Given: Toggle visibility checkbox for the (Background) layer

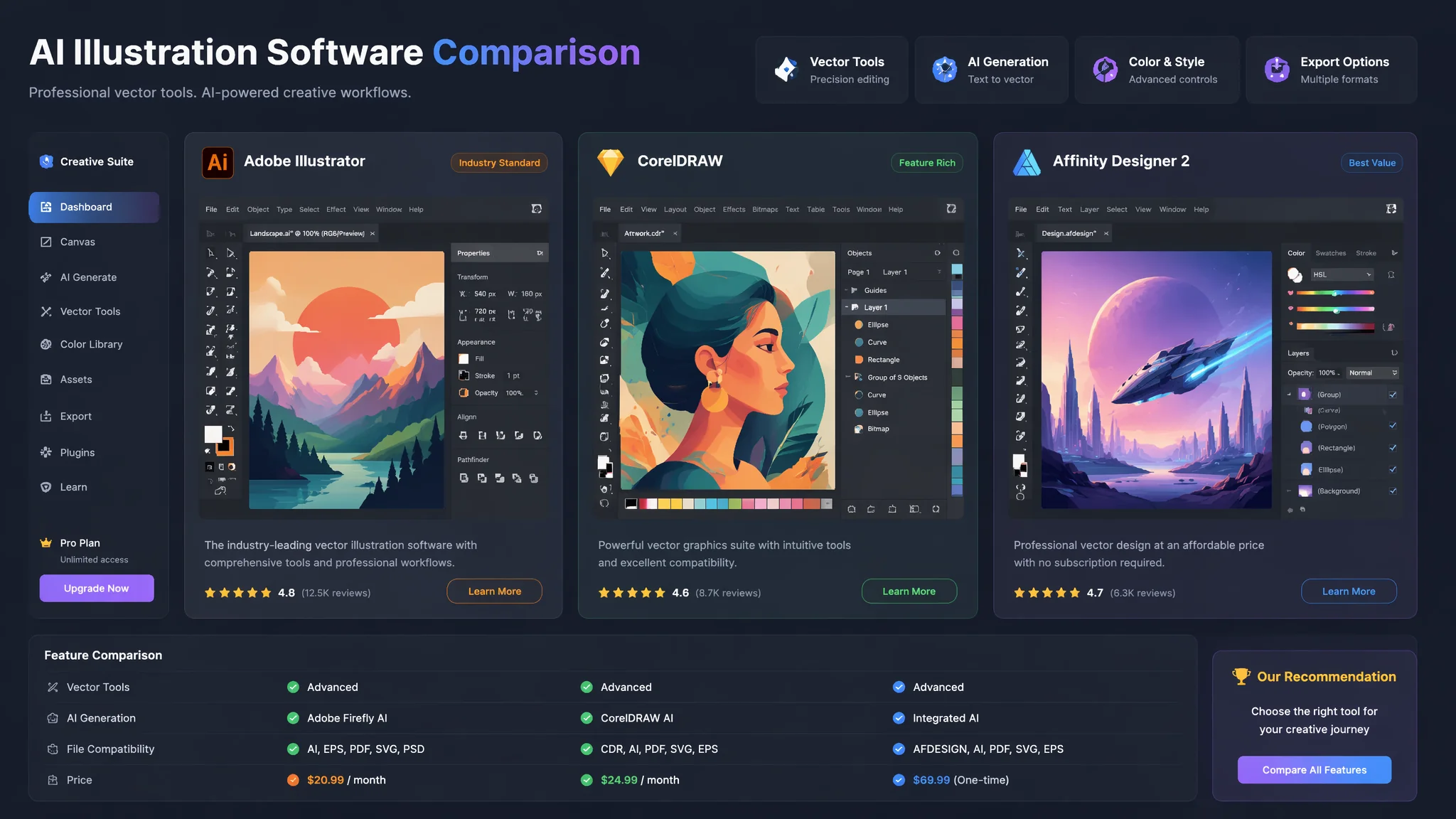Looking at the screenshot, I should (x=1393, y=491).
